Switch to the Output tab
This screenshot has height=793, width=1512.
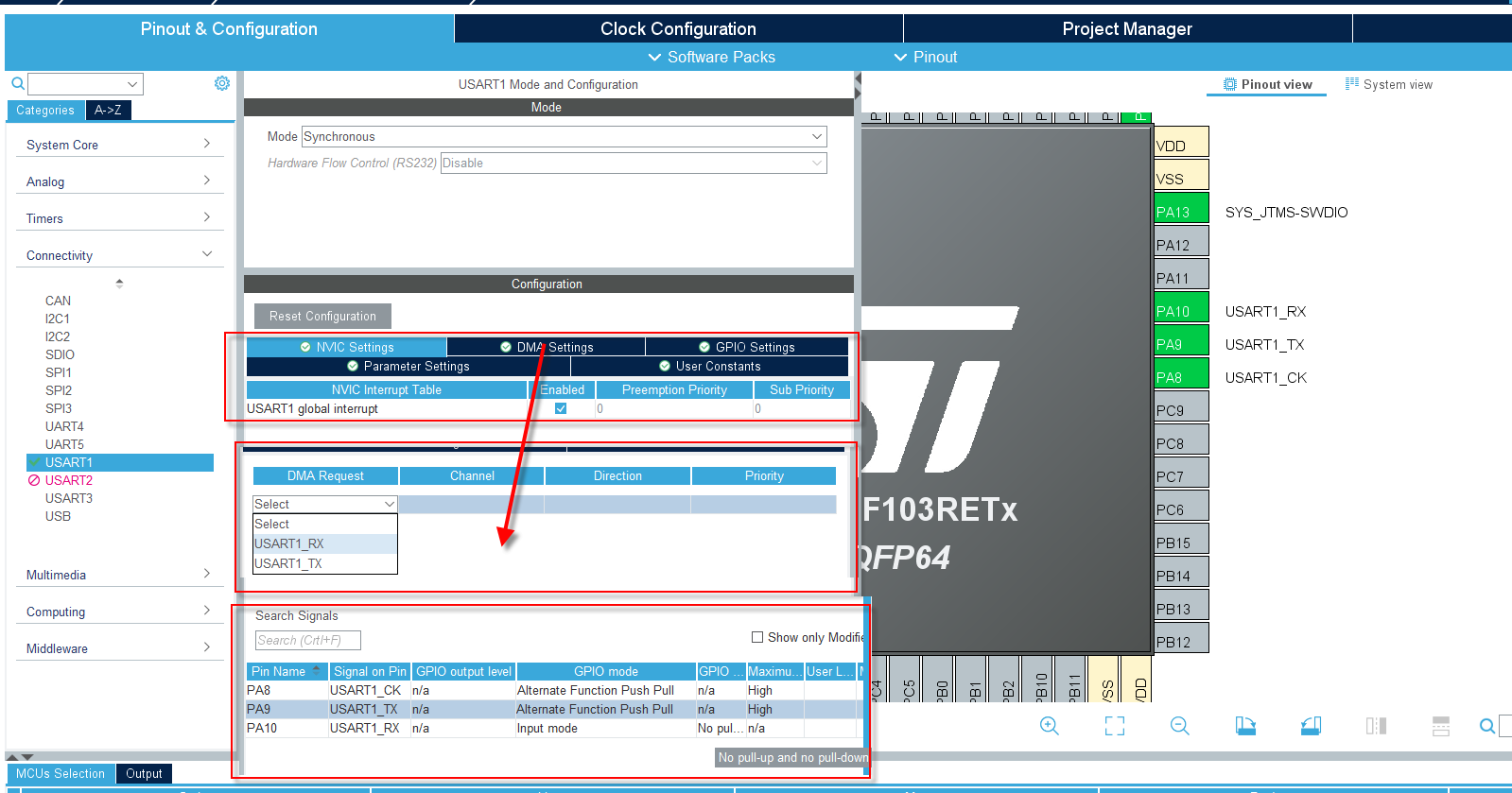tap(144, 773)
